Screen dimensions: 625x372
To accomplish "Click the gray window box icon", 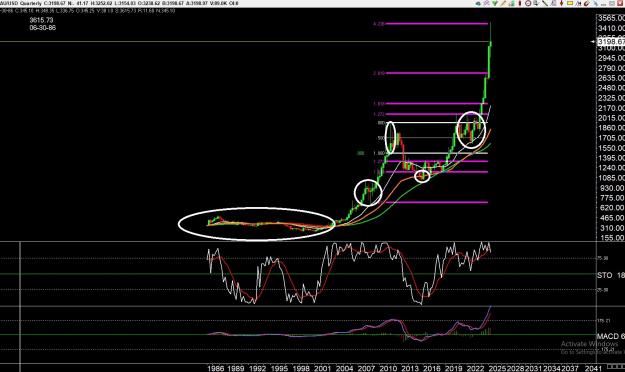I will [612, 3].
